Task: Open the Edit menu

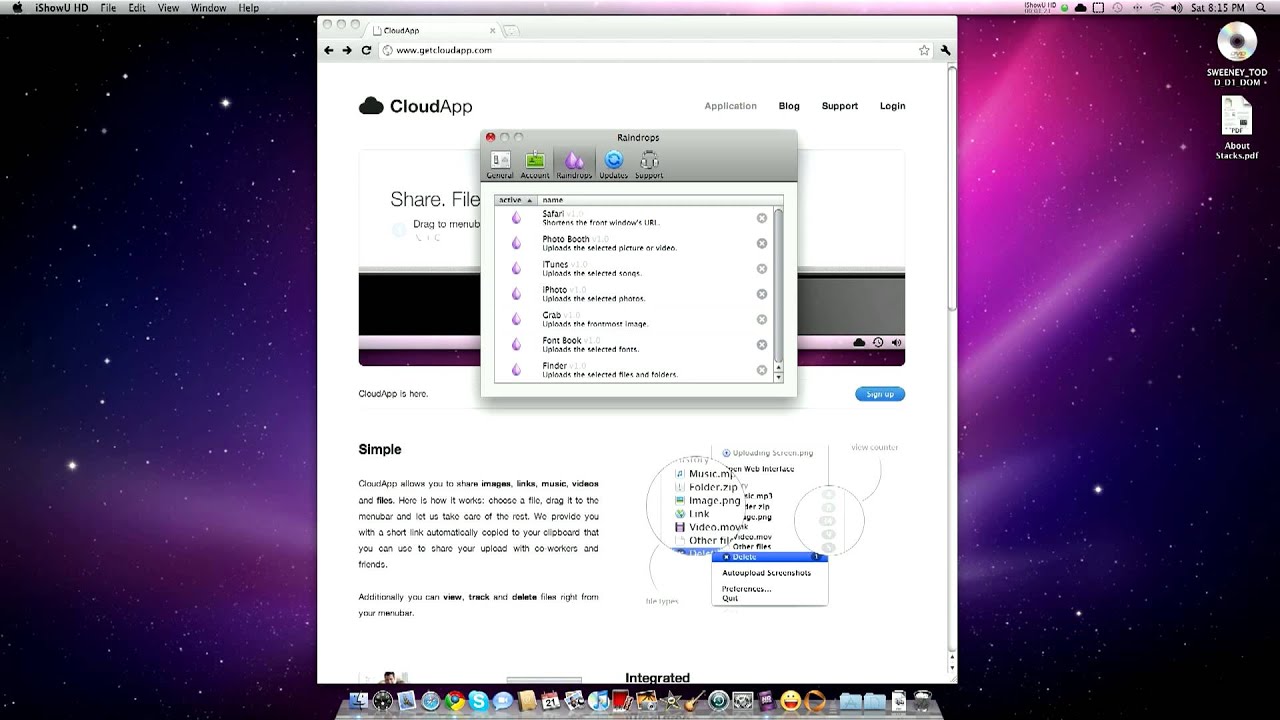Action: (137, 8)
